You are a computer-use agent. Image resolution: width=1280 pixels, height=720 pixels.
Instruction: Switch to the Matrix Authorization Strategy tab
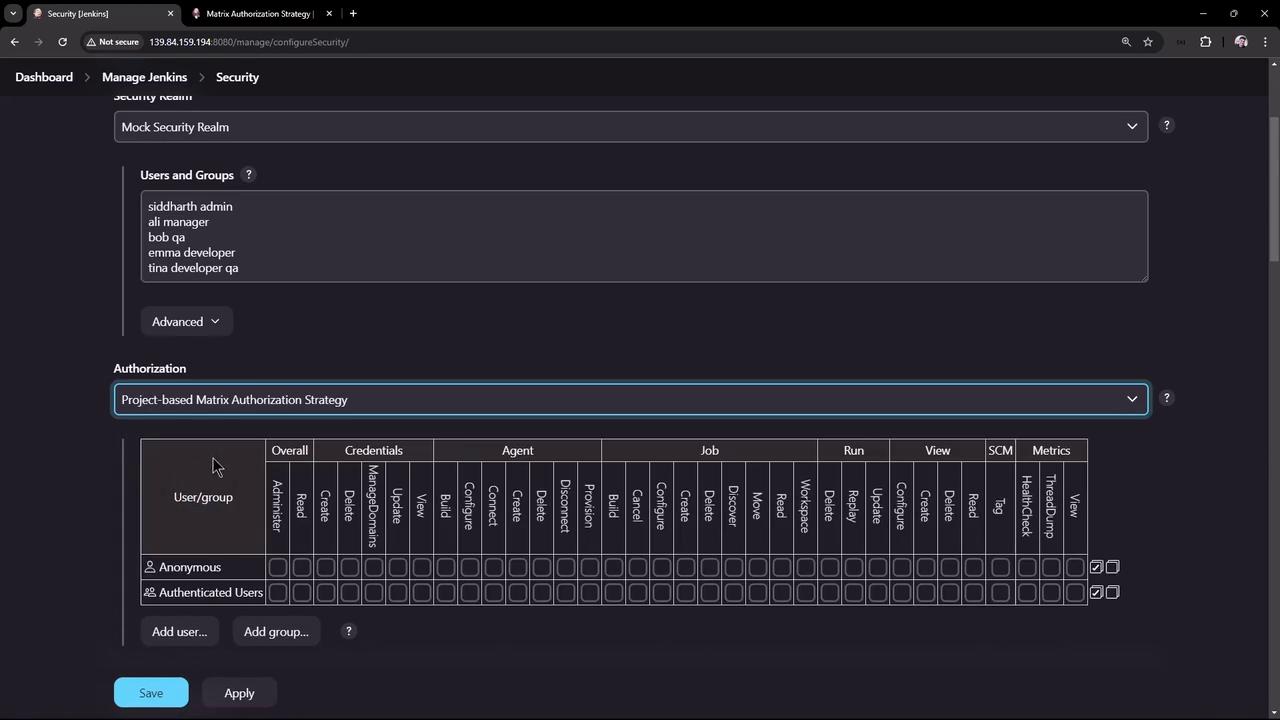coord(259,14)
